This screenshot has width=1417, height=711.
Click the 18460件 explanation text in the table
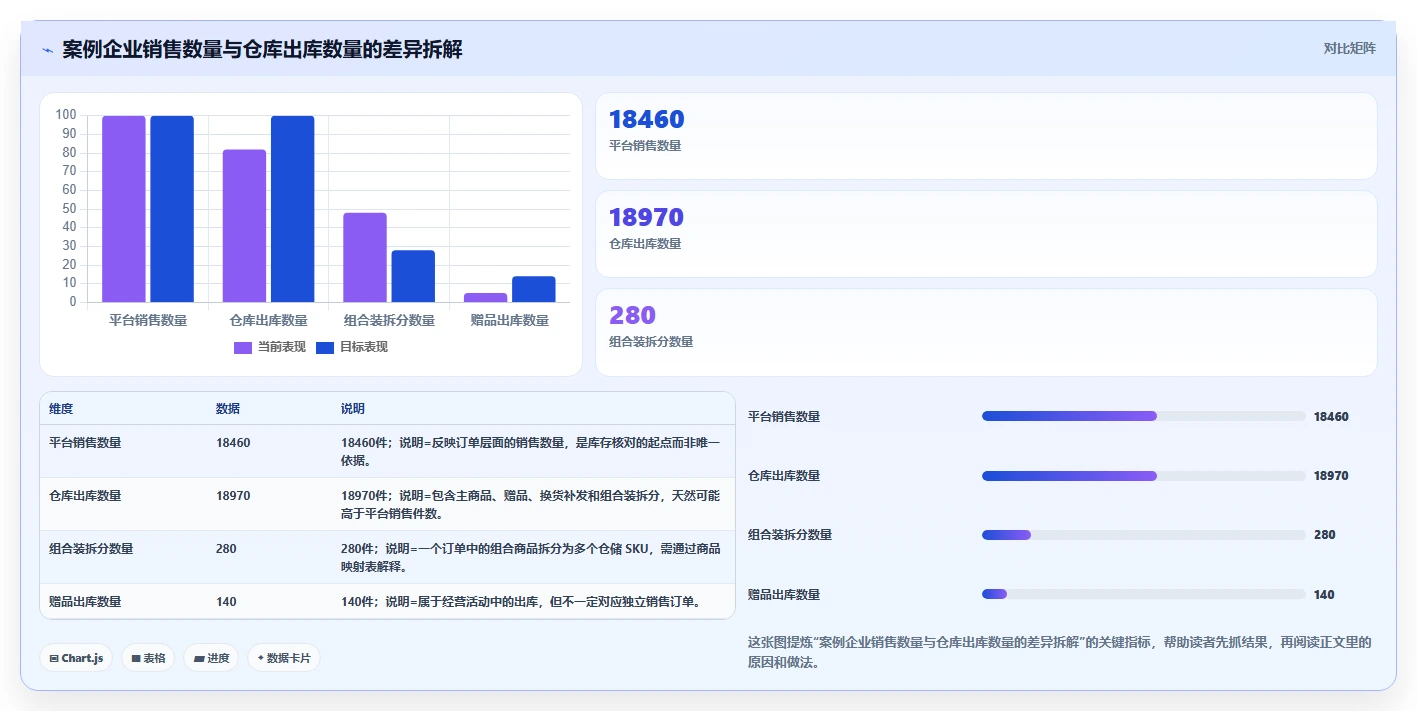[x=531, y=451]
